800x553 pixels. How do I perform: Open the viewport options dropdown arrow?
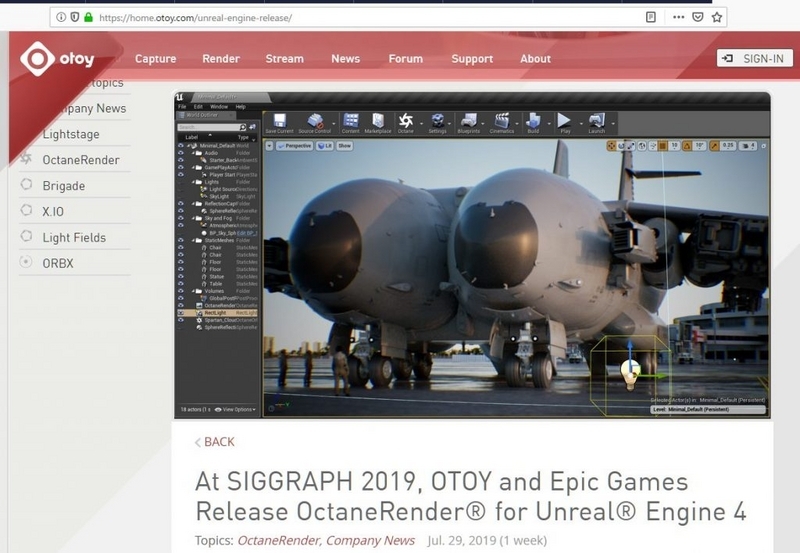(x=269, y=146)
